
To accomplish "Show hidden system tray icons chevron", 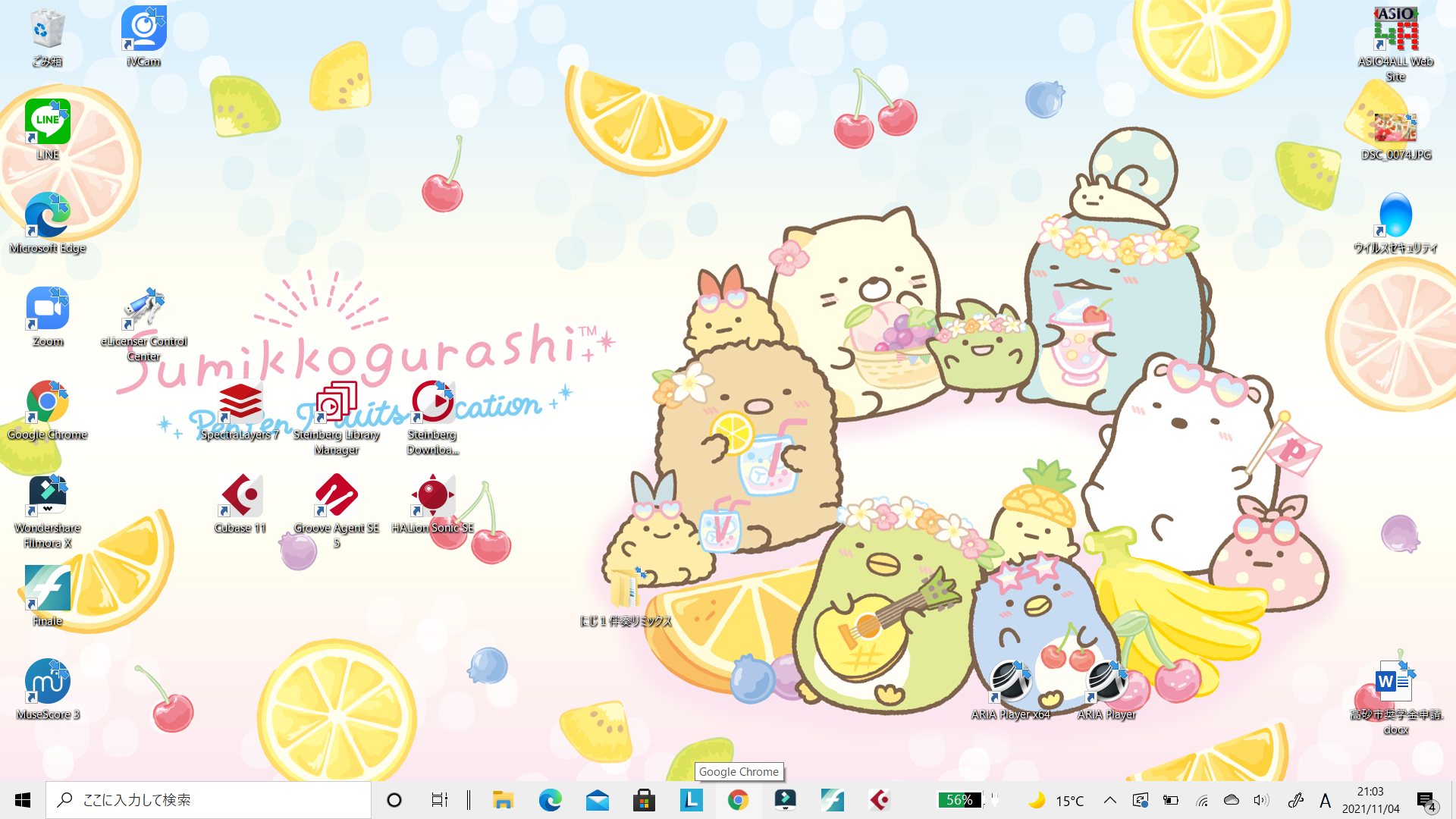I will [x=1109, y=800].
